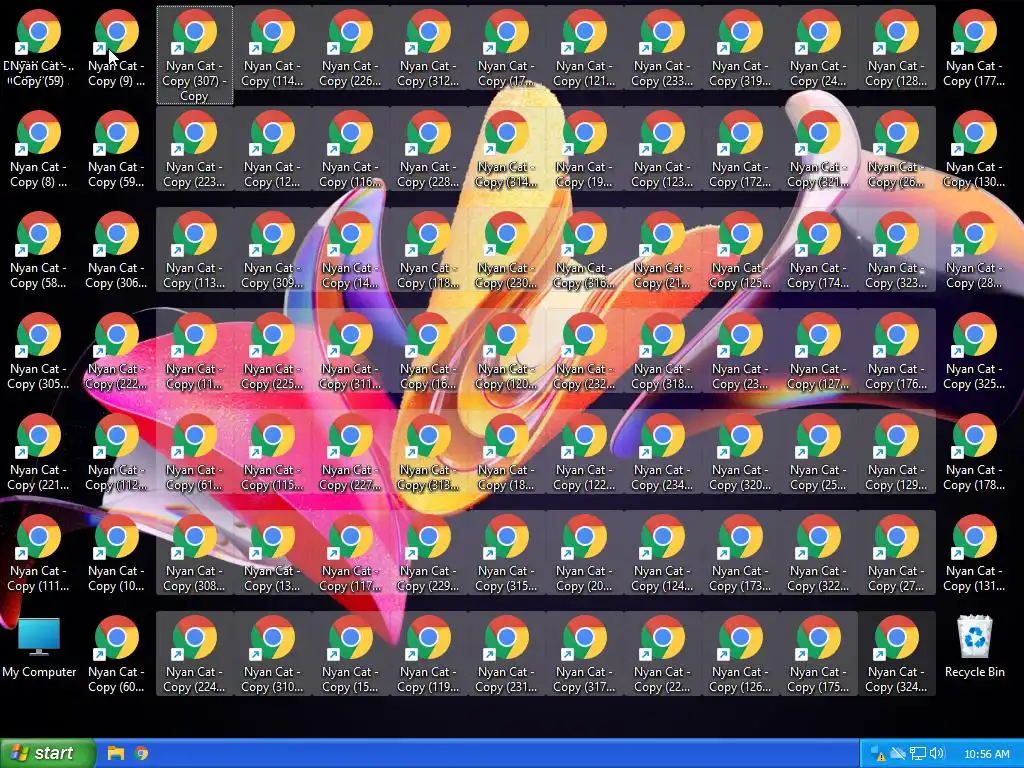Select Nyan Cat Copy (223... icon

coord(194,149)
